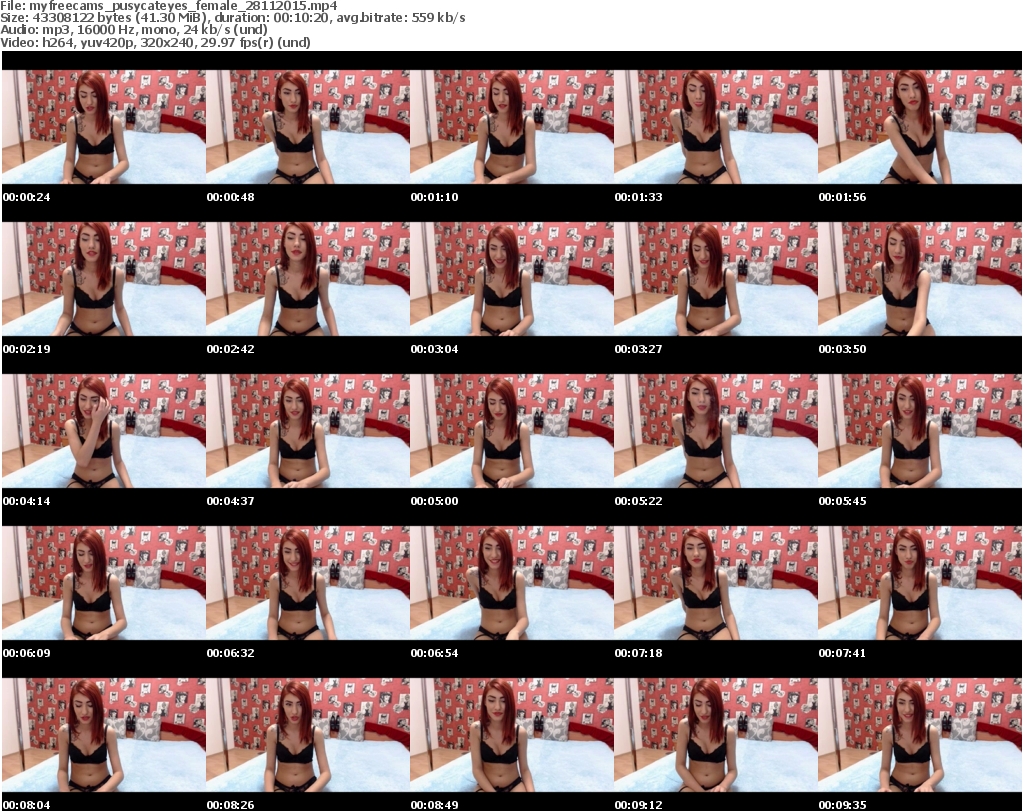Pick the frame above timestamp 00:04:37
Screen dimensions: 1024x811
pyautogui.click(x=308, y=431)
